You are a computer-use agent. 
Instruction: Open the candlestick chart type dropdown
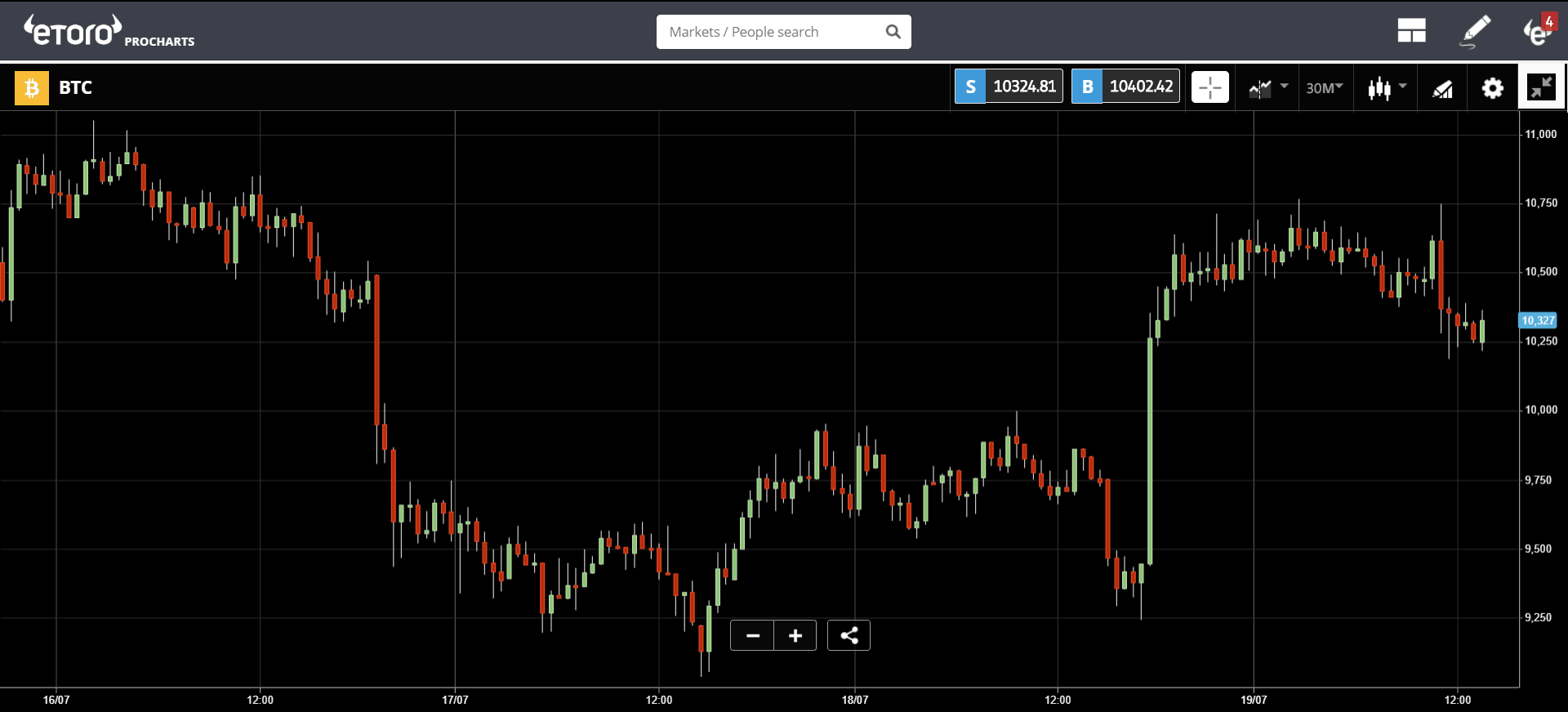1388,87
